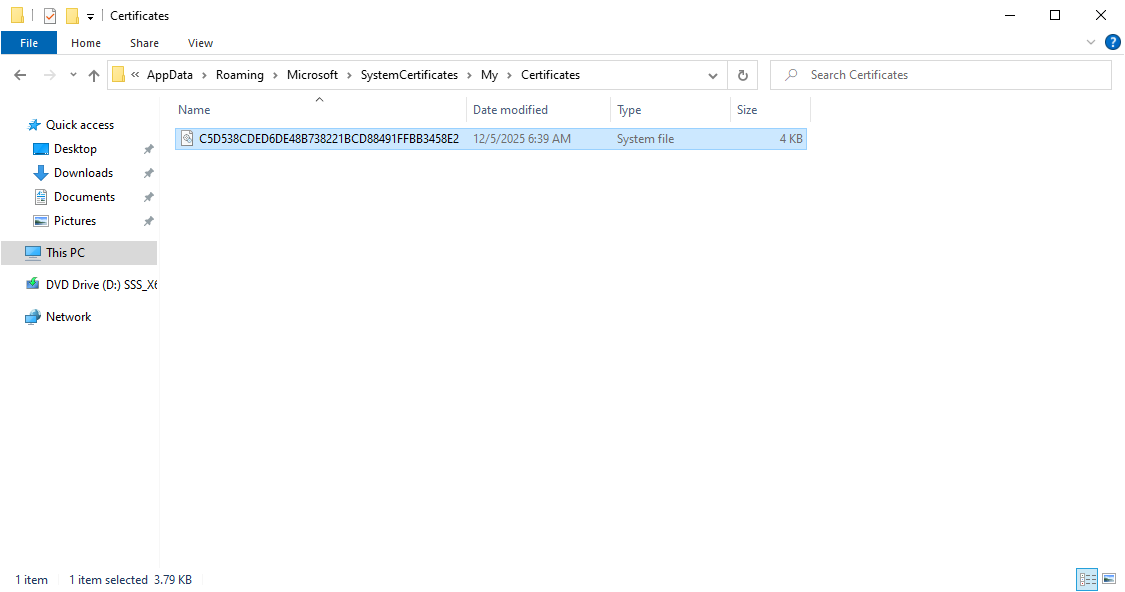Open address bar history dropdown arrow
Screen dimensions: 1125x592
point(712,75)
